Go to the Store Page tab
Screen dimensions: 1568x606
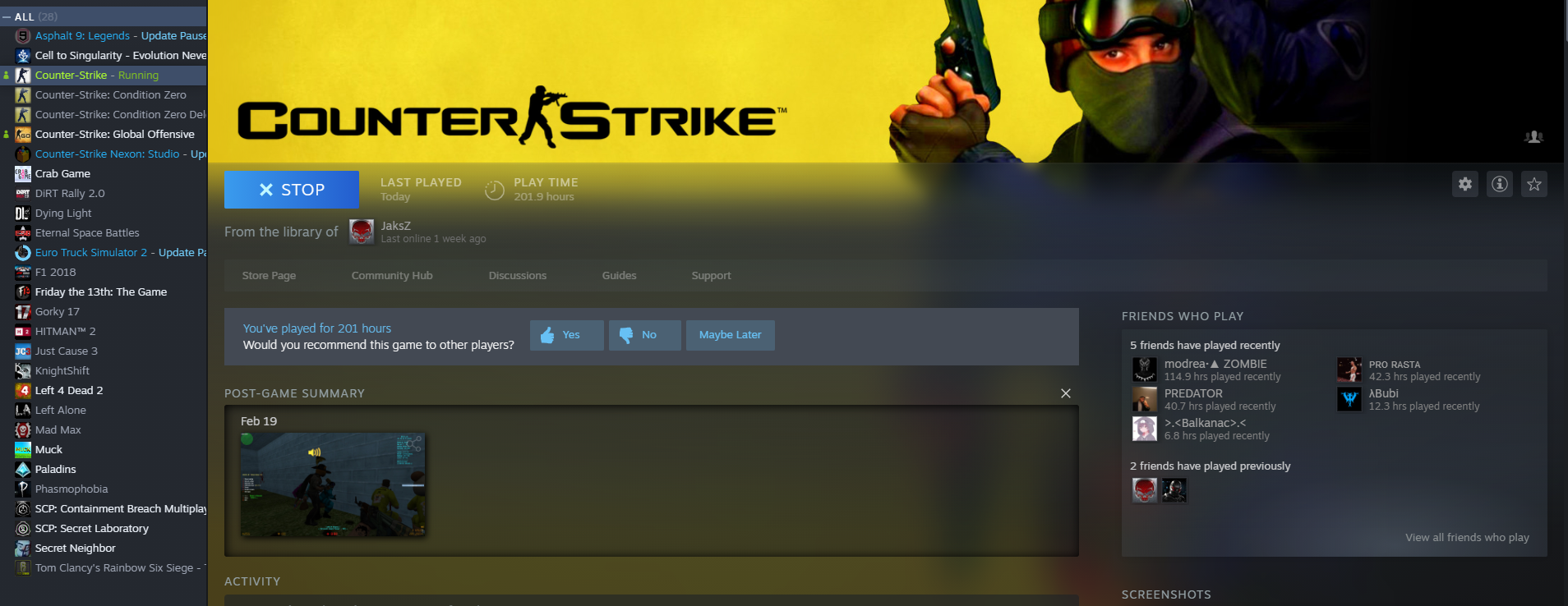(269, 276)
